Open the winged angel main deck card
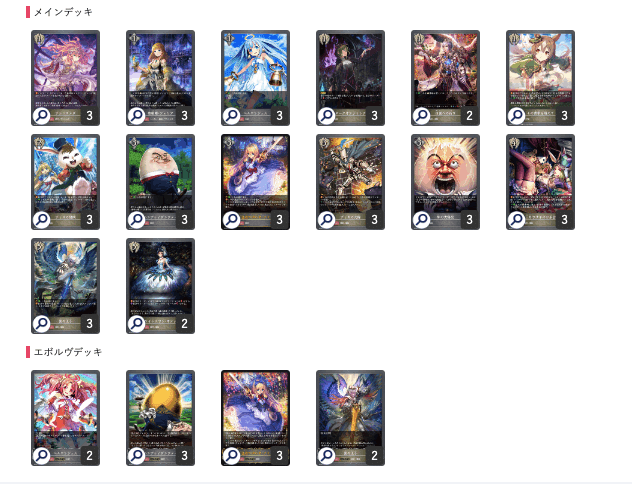This screenshot has height=484, width=632. [x=65, y=286]
